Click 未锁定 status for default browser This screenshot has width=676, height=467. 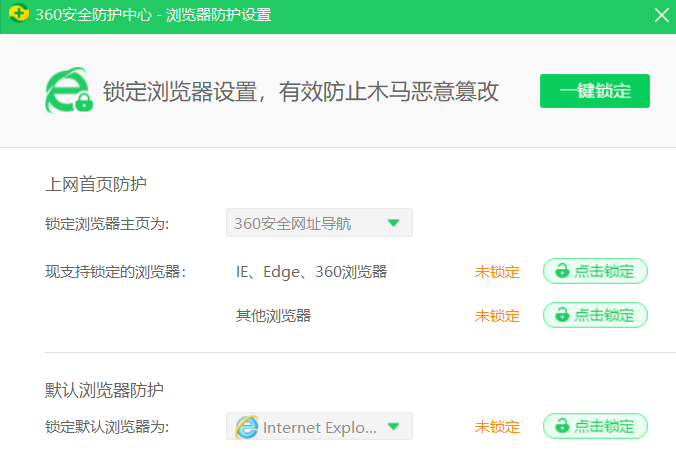pyautogui.click(x=497, y=427)
